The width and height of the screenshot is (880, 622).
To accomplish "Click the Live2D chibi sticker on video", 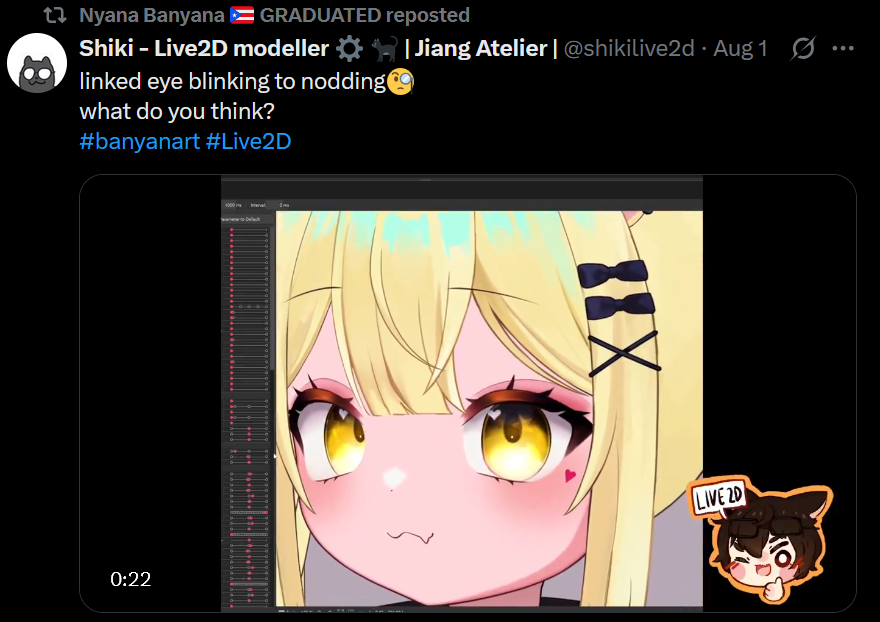I will 762,540.
